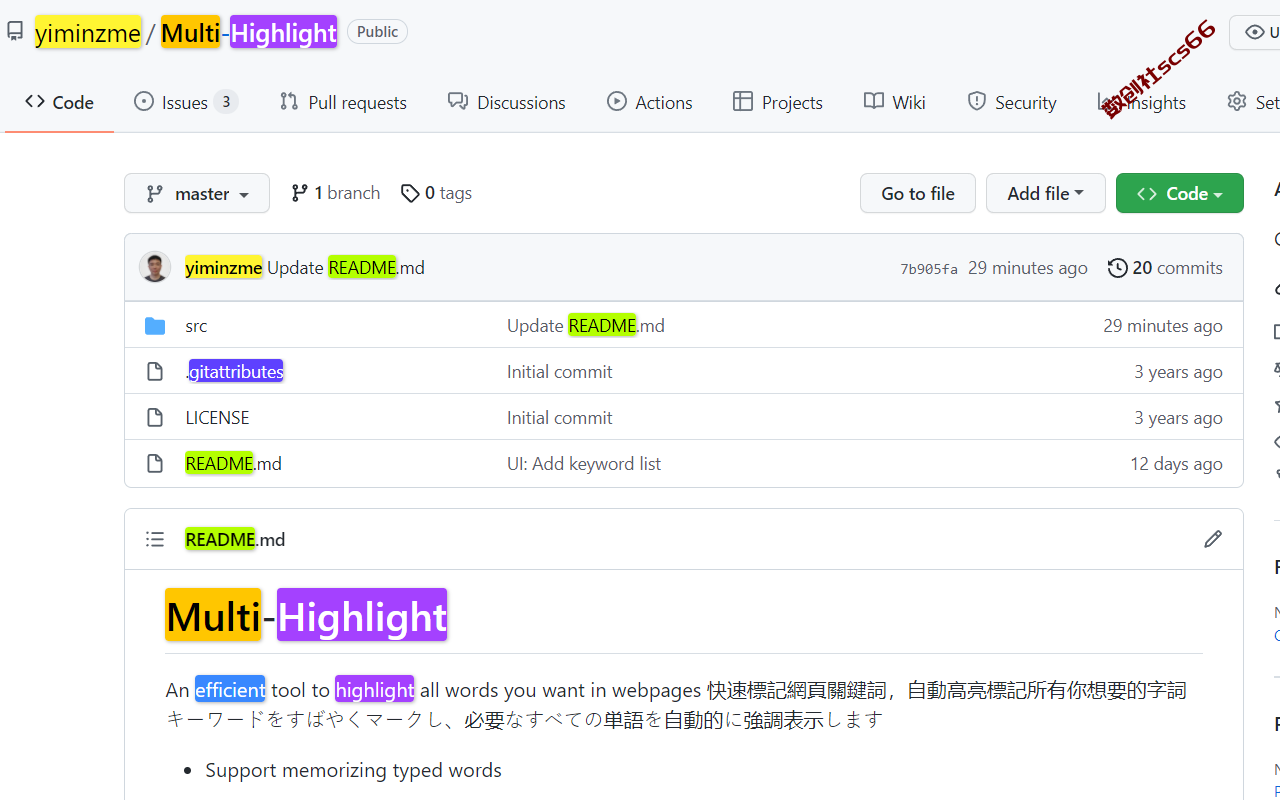
Task: Open the Security tab
Action: pyautogui.click(x=1012, y=102)
